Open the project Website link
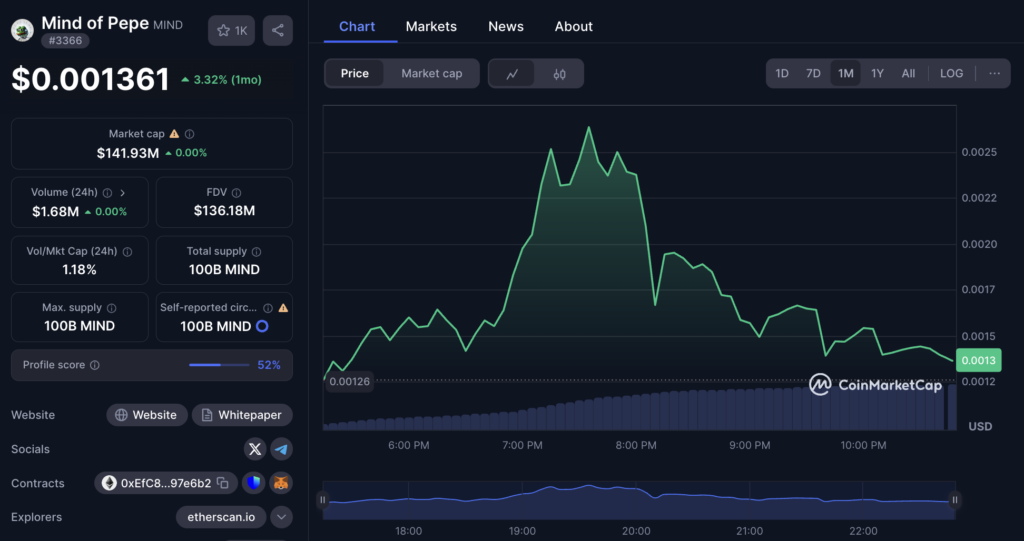This screenshot has height=541, width=1024. click(147, 415)
